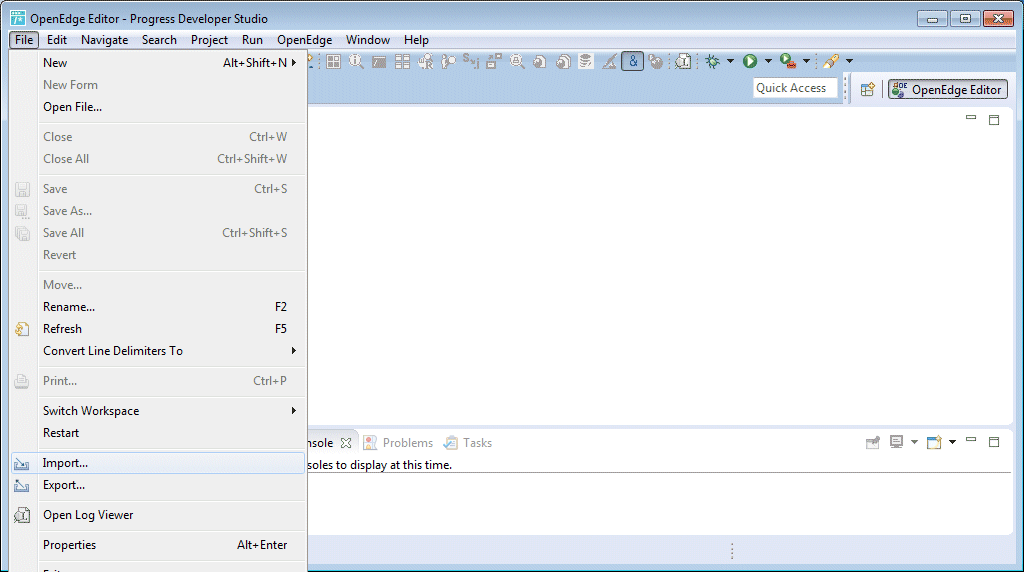Image resolution: width=1024 pixels, height=572 pixels.
Task: Select Open File... in File menu
Action: click(158, 107)
